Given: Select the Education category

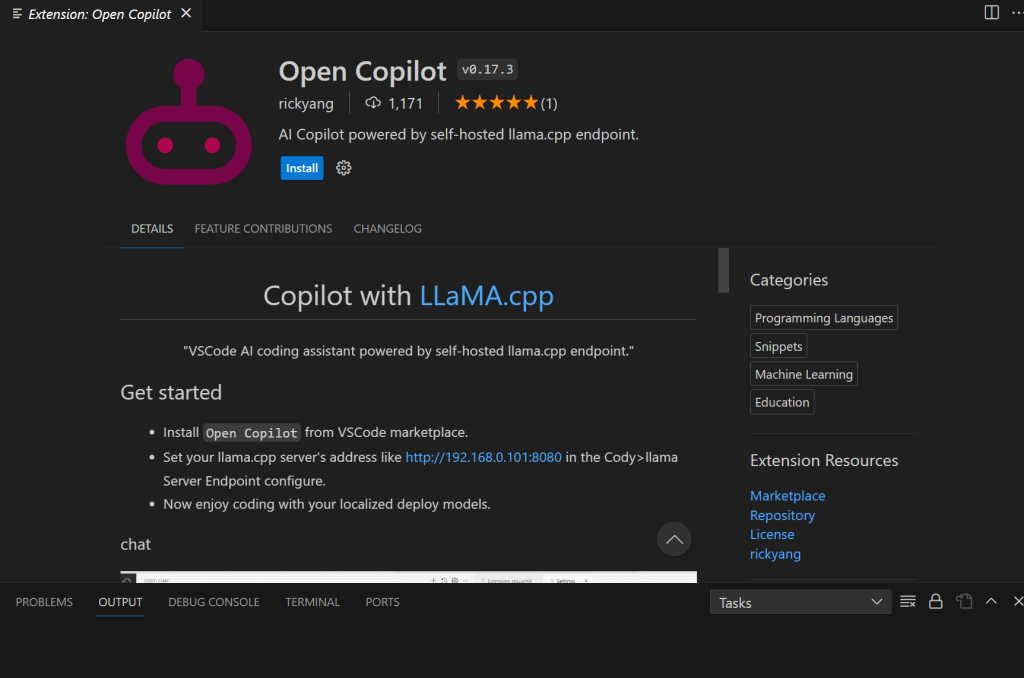Looking at the screenshot, I should (782, 402).
